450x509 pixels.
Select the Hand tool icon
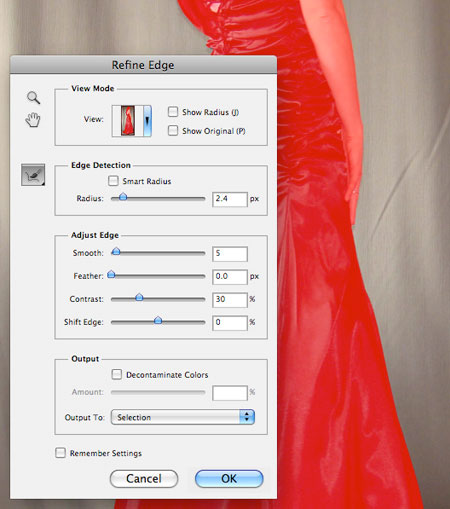click(33, 120)
